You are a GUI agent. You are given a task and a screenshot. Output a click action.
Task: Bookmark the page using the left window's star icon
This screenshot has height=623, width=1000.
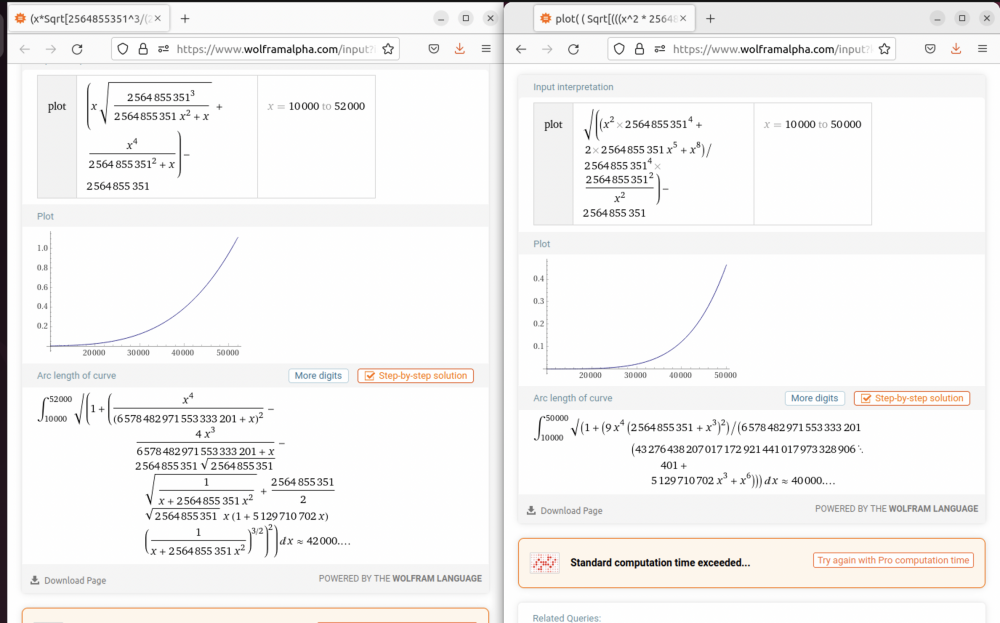point(388,49)
